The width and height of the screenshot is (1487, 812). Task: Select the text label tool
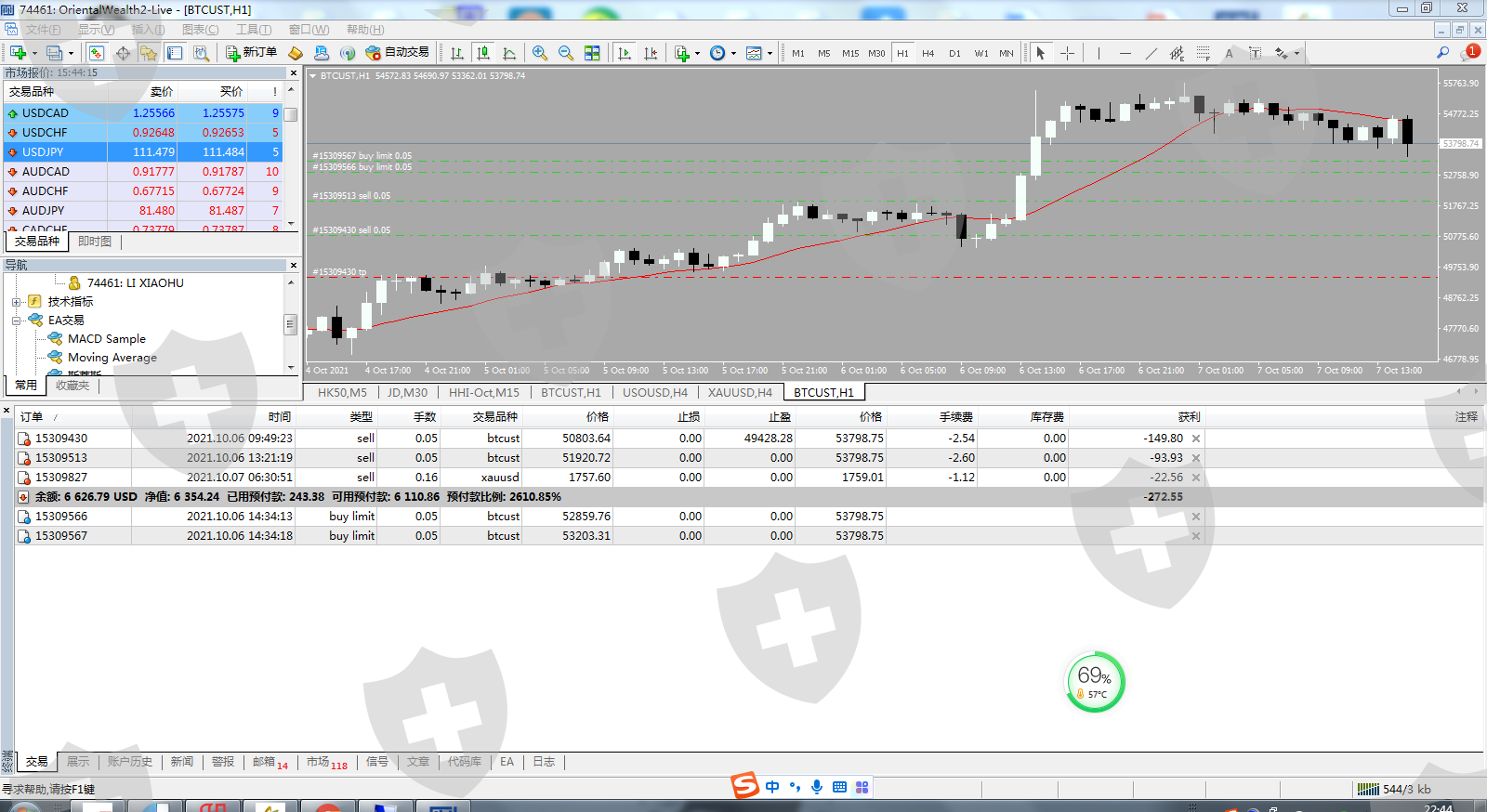pos(1229,53)
